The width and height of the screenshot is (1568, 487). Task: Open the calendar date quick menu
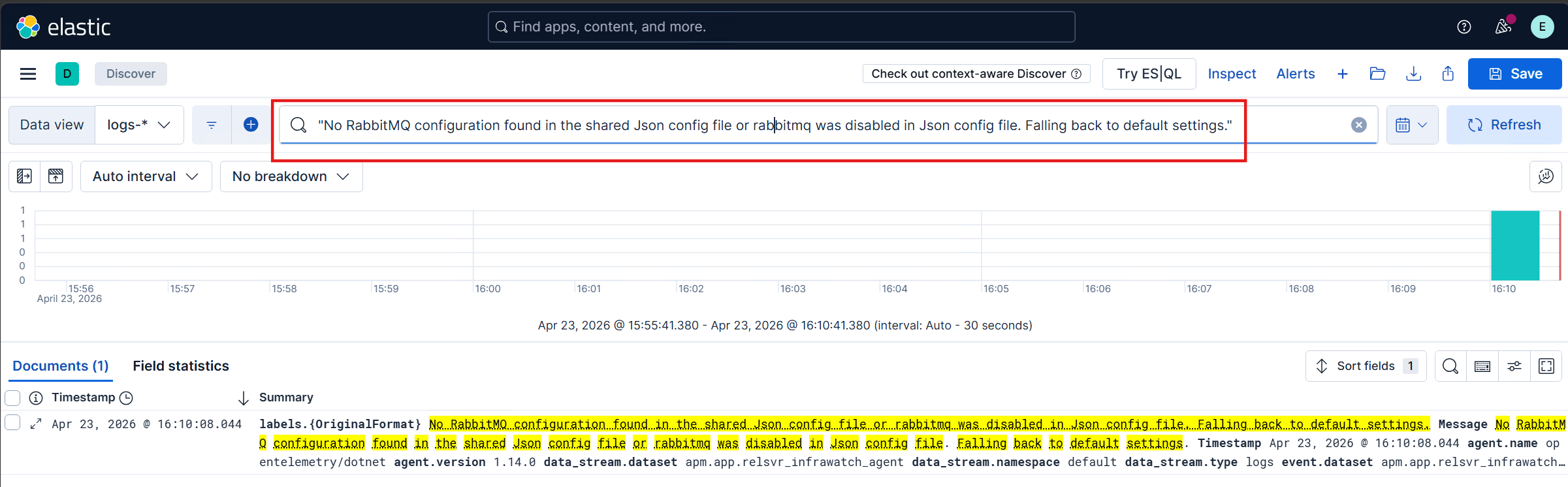1412,125
